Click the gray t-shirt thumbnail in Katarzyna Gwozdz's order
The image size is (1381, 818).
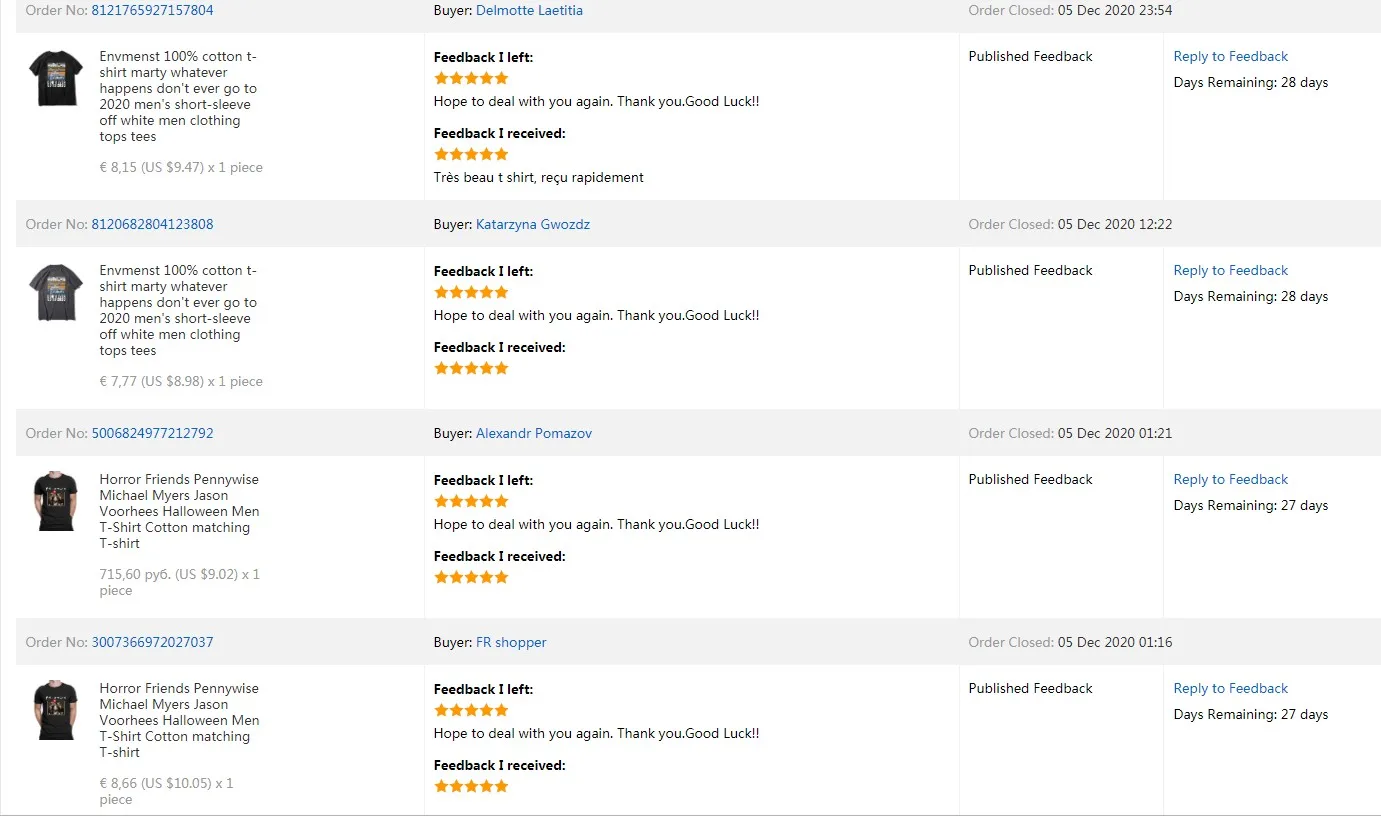coord(56,292)
